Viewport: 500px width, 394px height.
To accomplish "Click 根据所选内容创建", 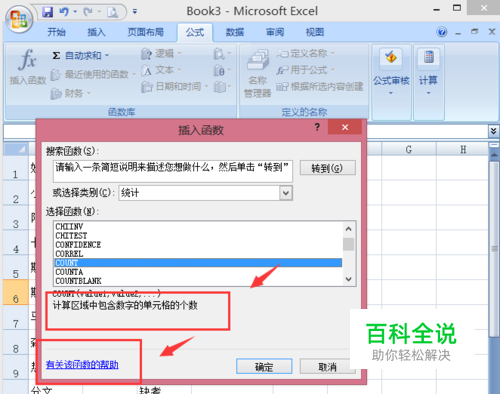I will [x=320, y=87].
